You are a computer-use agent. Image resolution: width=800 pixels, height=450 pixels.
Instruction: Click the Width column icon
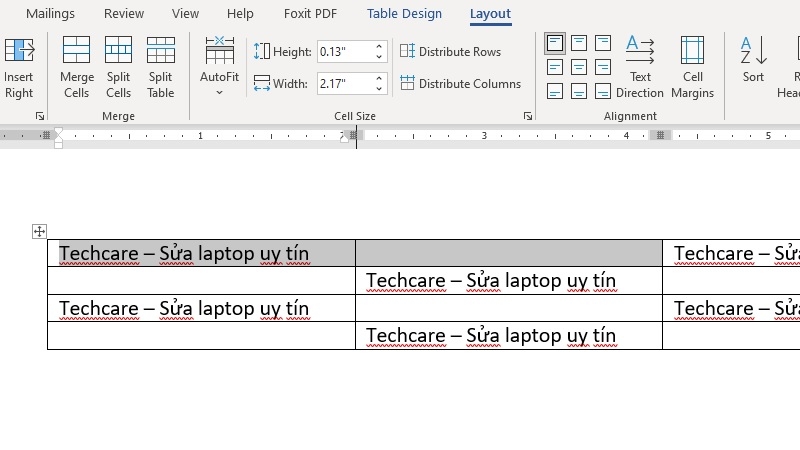262,83
